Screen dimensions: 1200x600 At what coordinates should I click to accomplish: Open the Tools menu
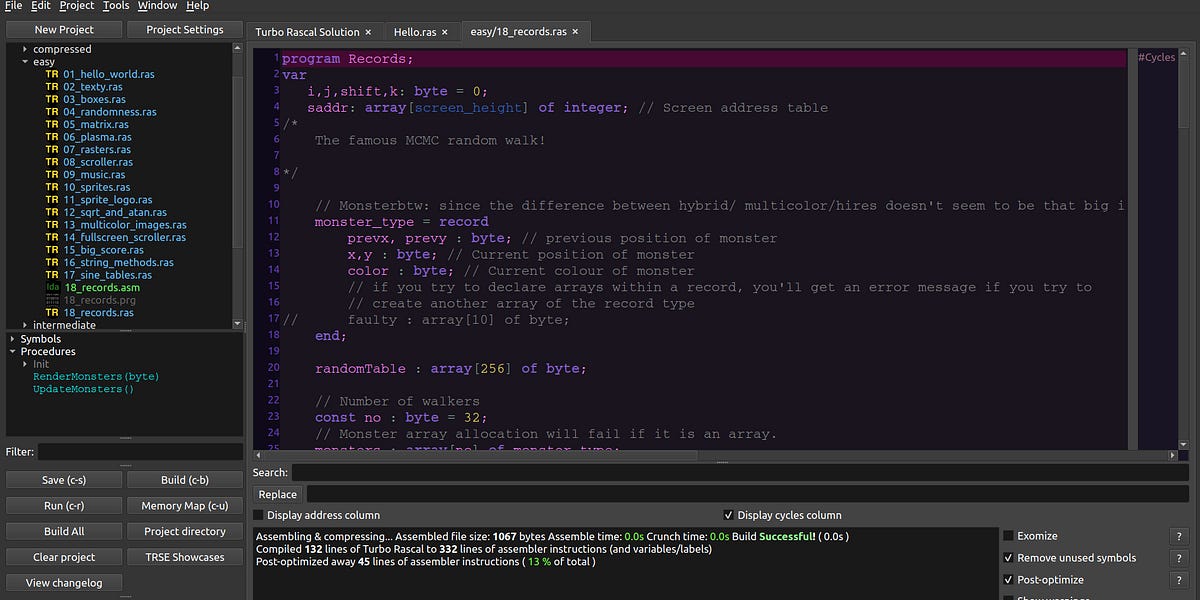115,6
